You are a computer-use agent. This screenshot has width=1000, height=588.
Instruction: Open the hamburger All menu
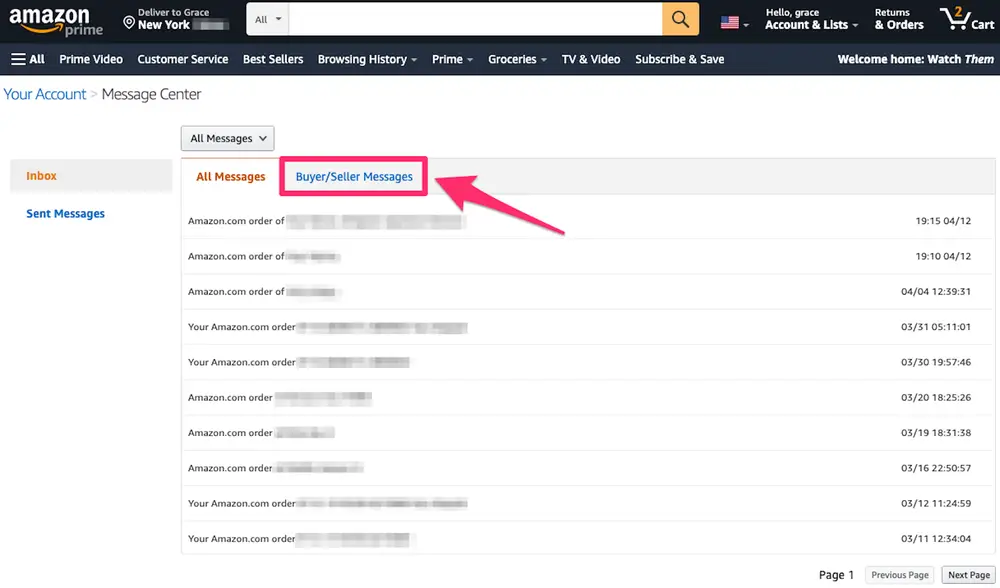coord(27,59)
